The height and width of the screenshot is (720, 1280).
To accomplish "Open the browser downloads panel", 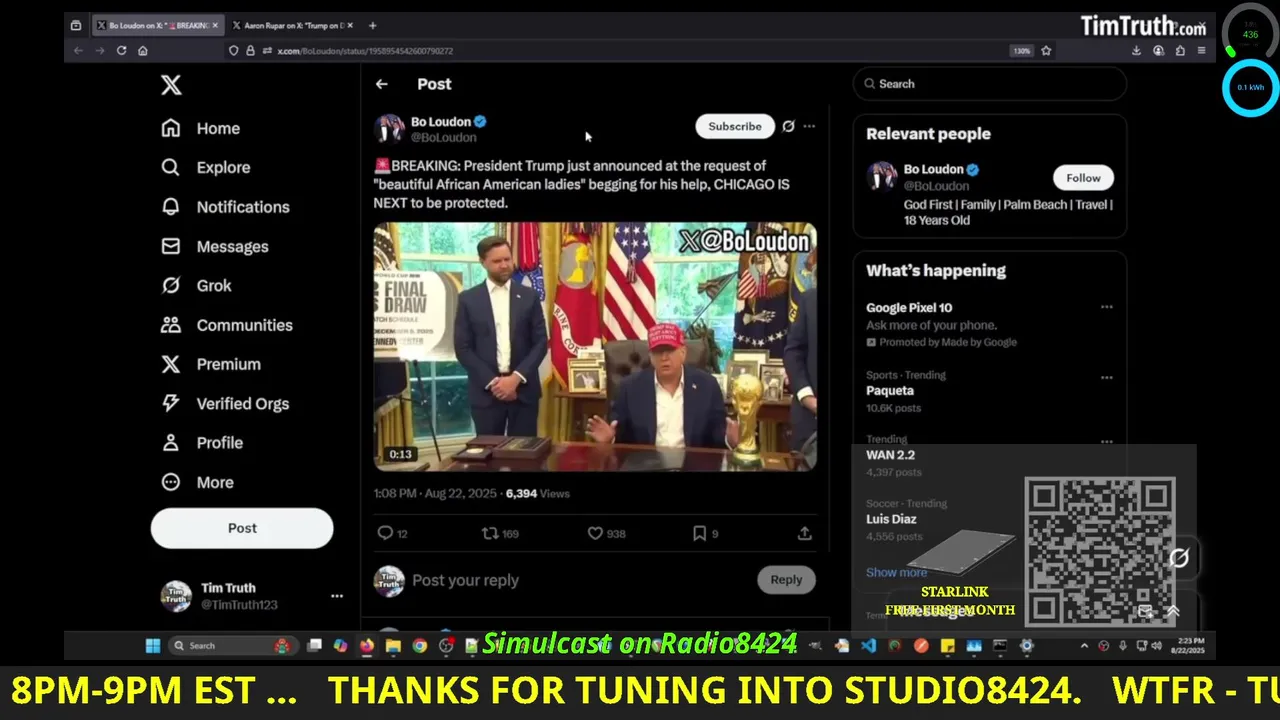I will (1137, 50).
